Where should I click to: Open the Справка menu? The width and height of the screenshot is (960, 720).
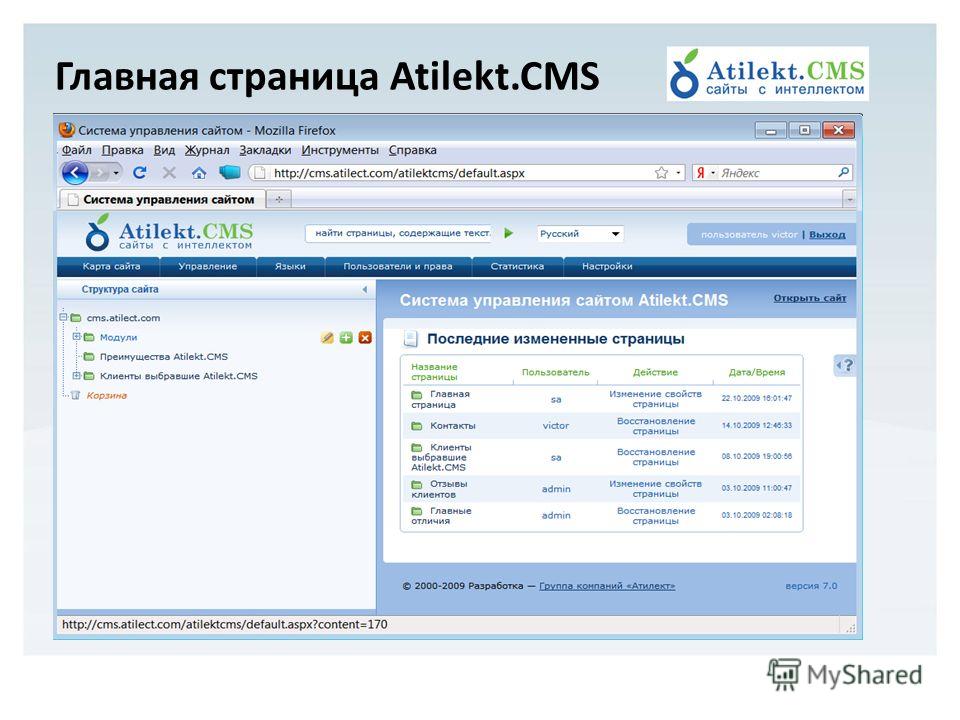[x=413, y=150]
